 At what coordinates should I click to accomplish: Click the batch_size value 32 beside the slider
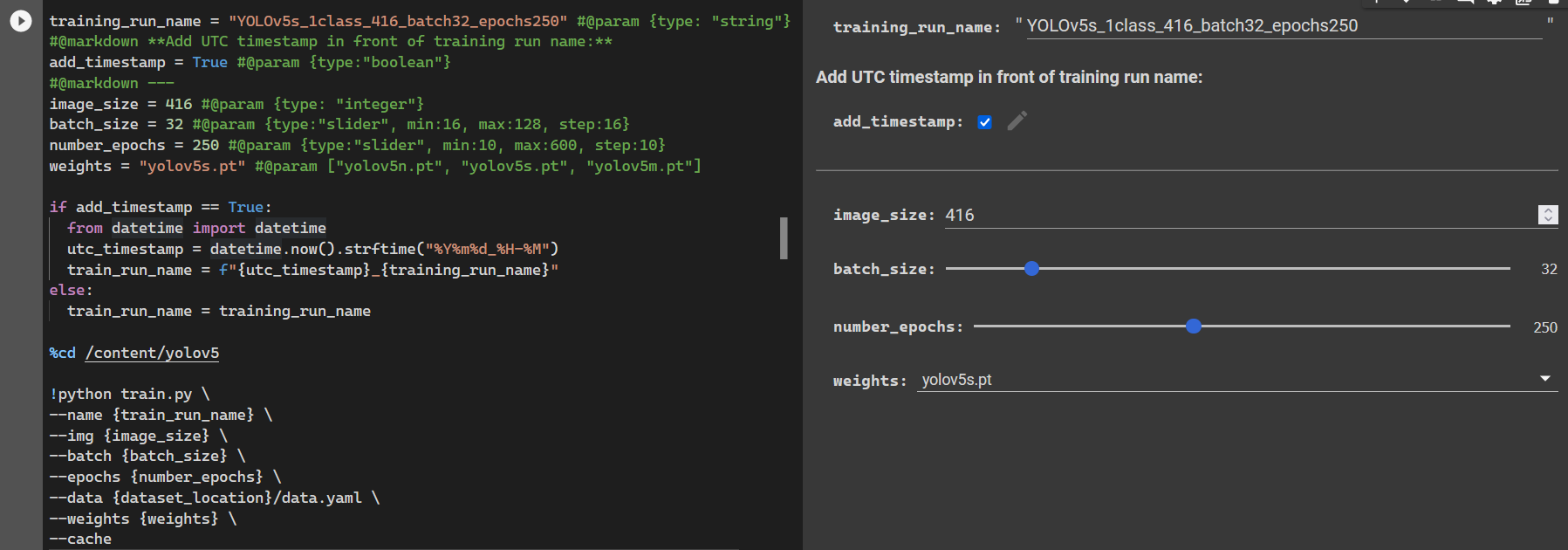click(1549, 269)
